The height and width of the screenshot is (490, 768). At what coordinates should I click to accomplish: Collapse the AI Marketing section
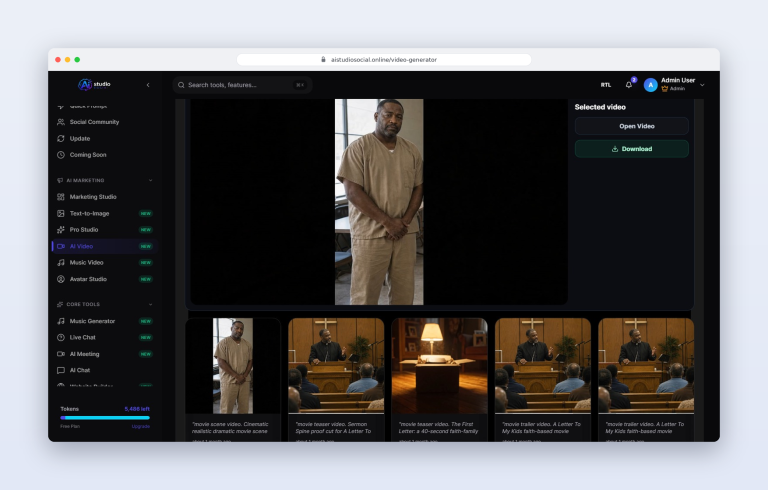pos(150,180)
